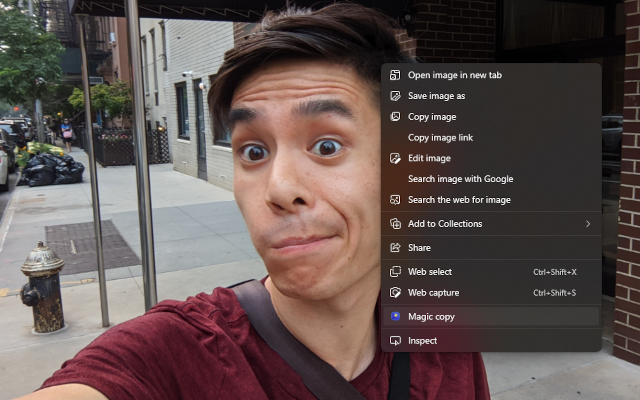
Task: Click the Add to Collections icon
Action: tap(395, 224)
